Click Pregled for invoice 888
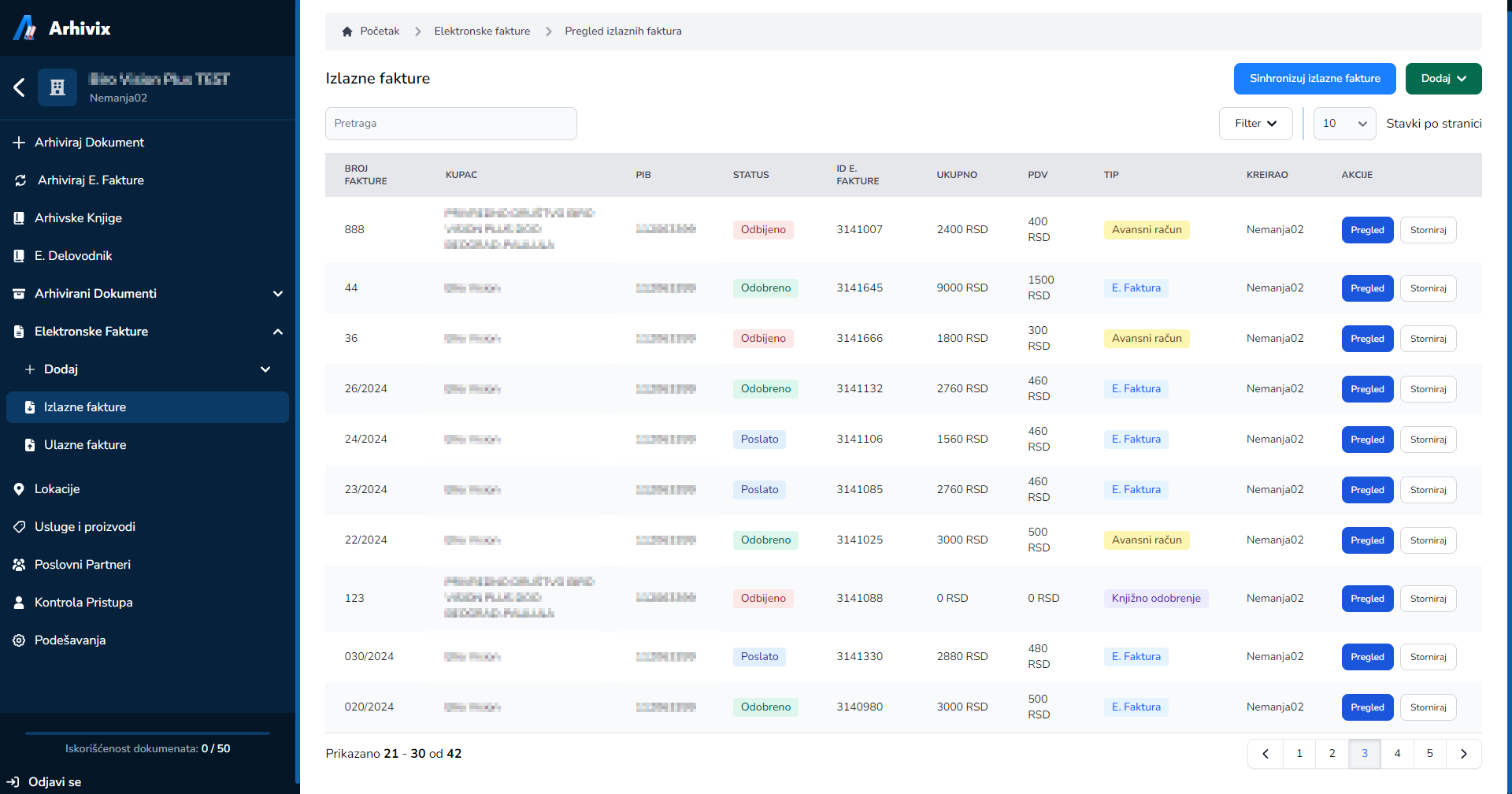This screenshot has height=794, width=1512. click(x=1367, y=230)
